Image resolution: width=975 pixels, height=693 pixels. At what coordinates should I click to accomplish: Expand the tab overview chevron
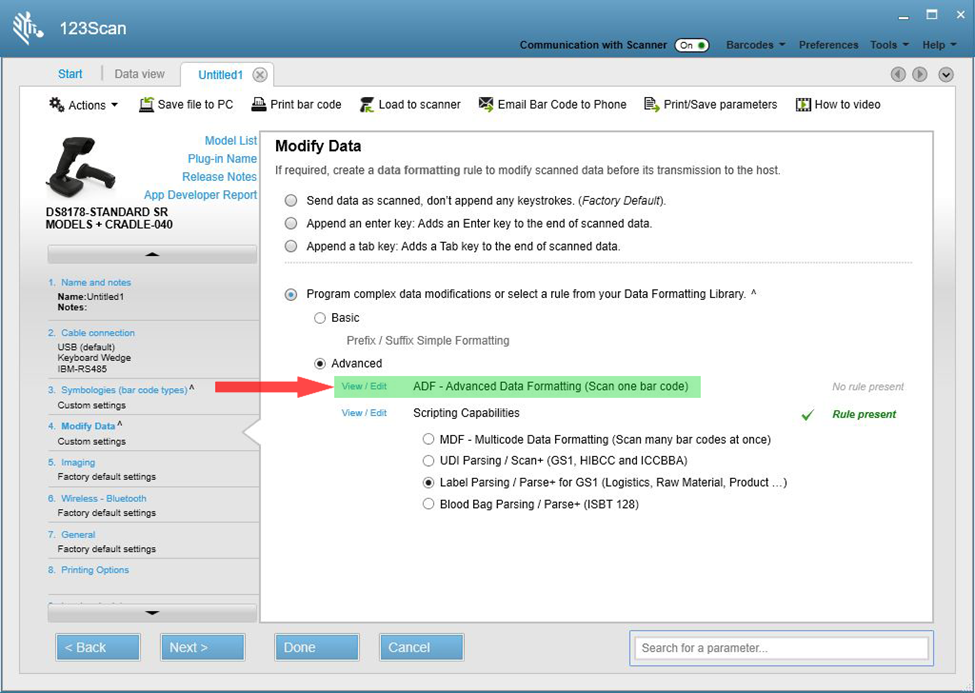click(944, 74)
